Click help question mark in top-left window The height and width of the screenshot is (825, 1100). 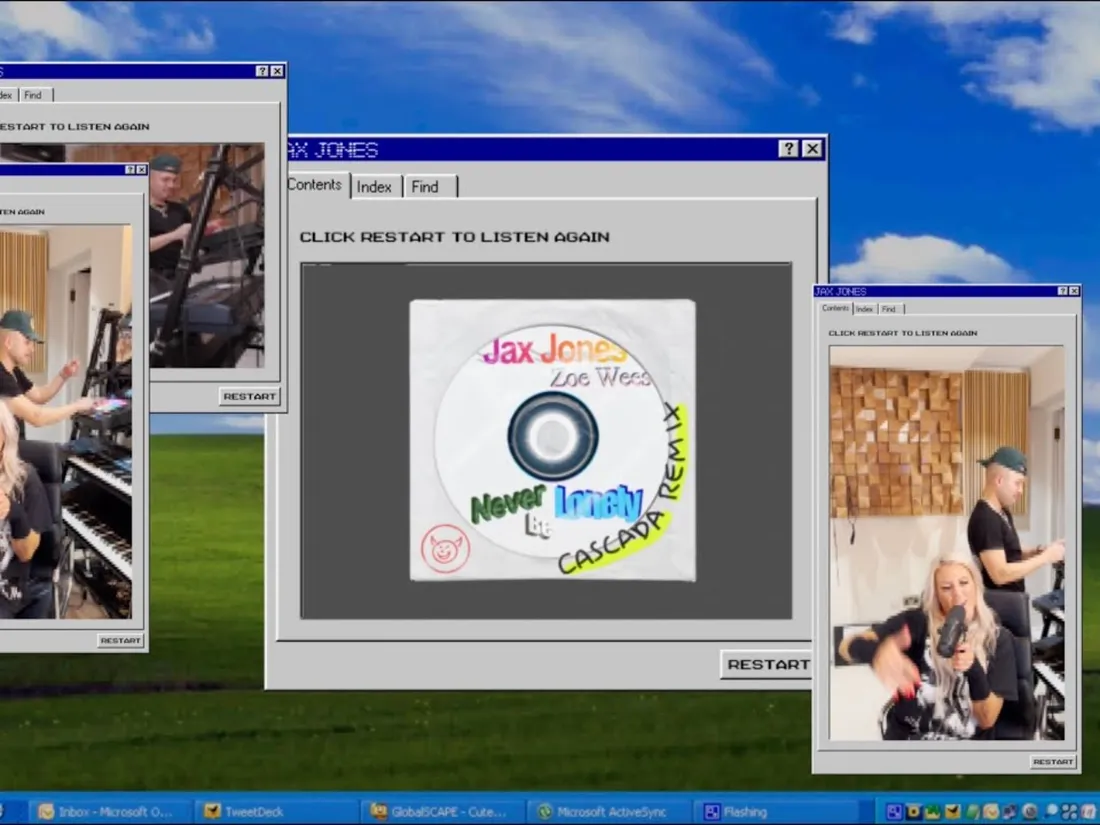[x=262, y=71]
